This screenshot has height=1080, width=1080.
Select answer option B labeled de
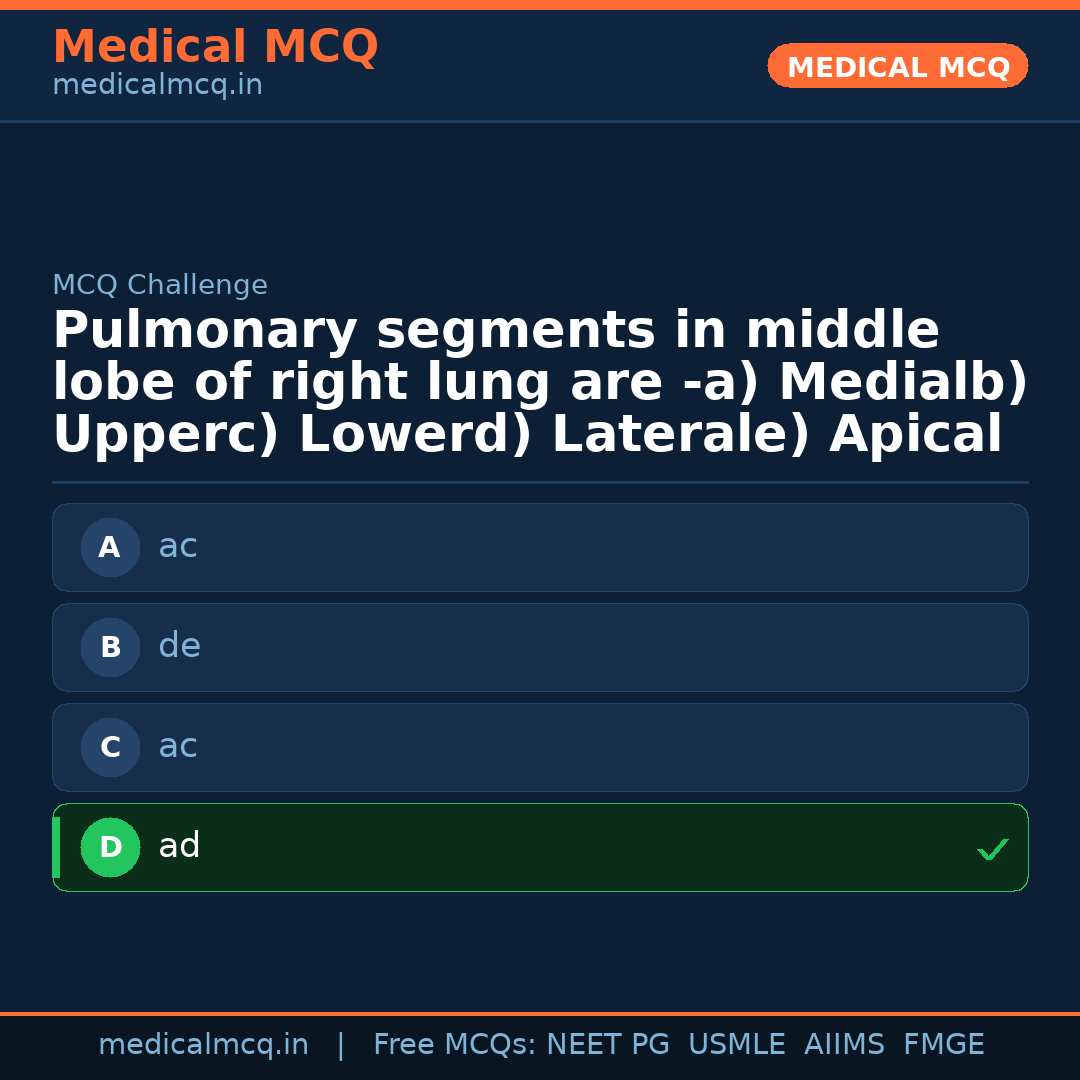point(540,647)
